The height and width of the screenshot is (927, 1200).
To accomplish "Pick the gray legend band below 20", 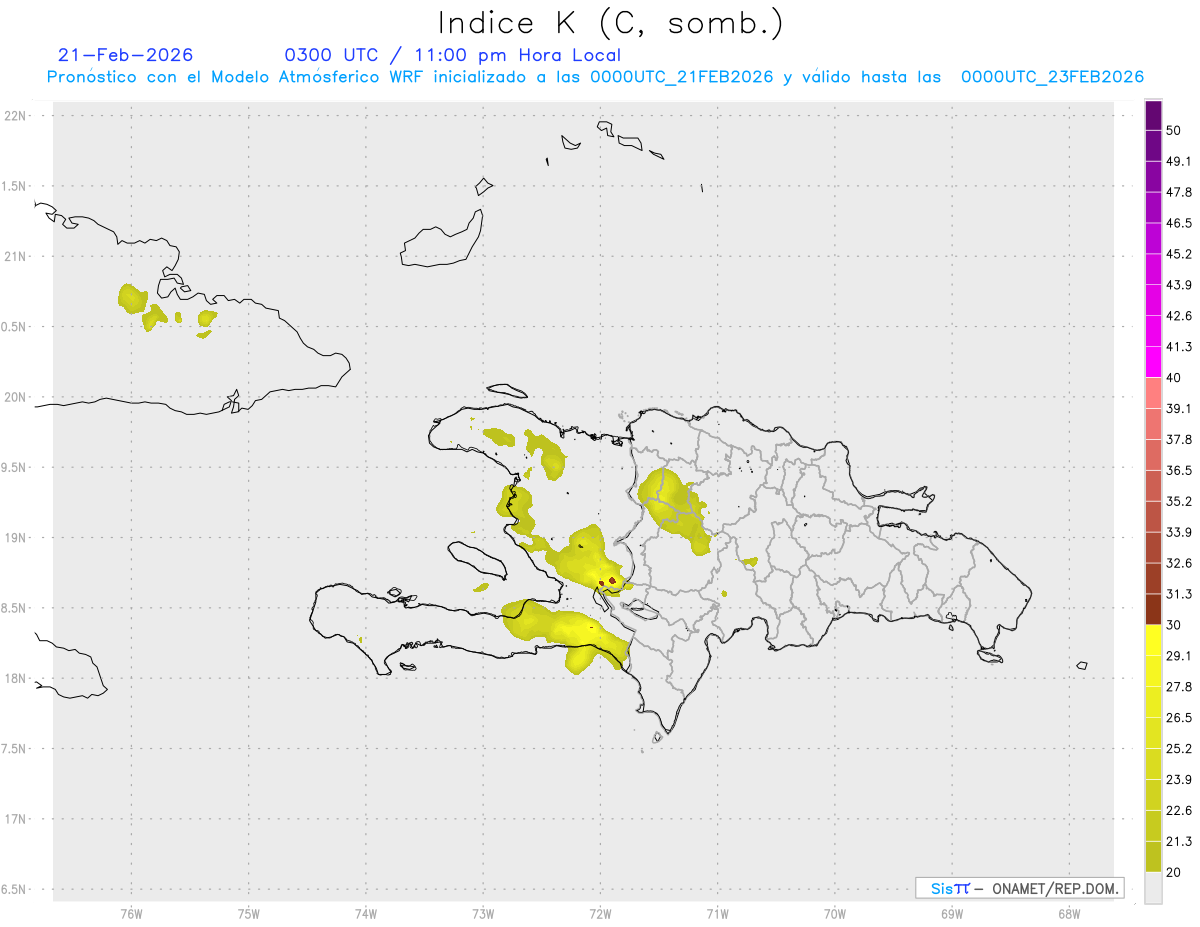I will [x=1153, y=887].
